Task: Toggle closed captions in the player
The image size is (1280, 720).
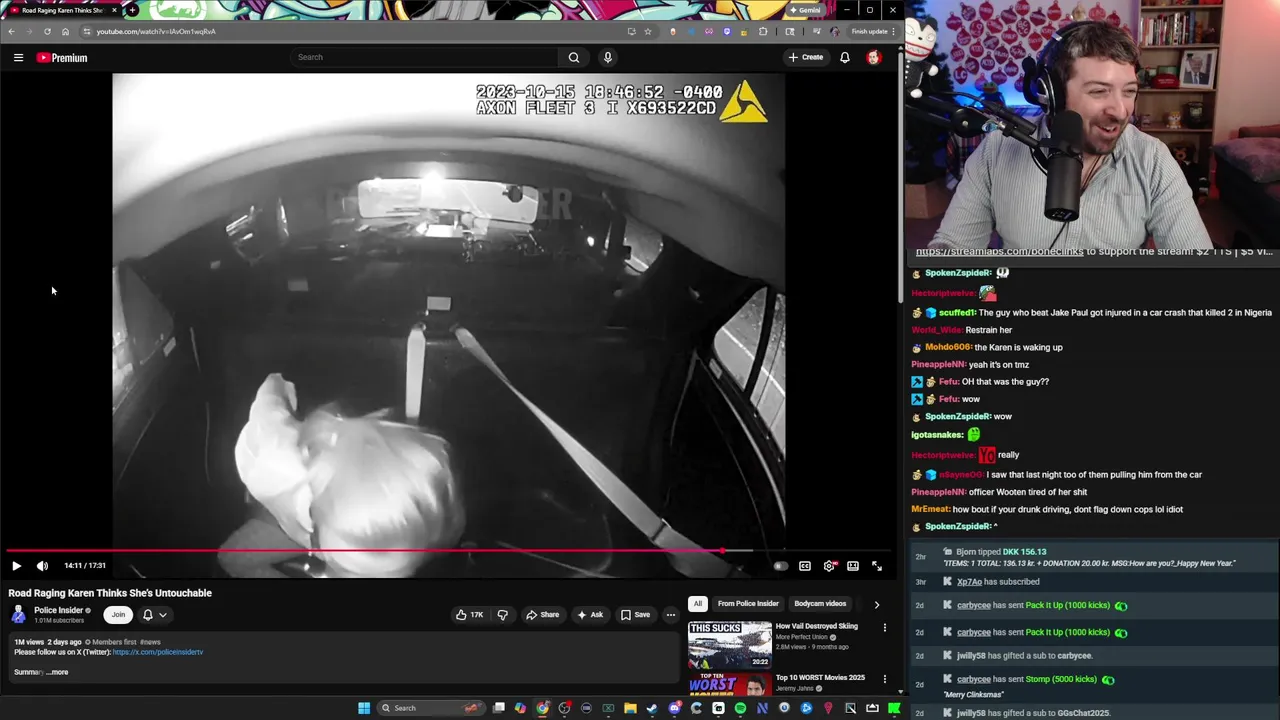Action: click(x=805, y=566)
